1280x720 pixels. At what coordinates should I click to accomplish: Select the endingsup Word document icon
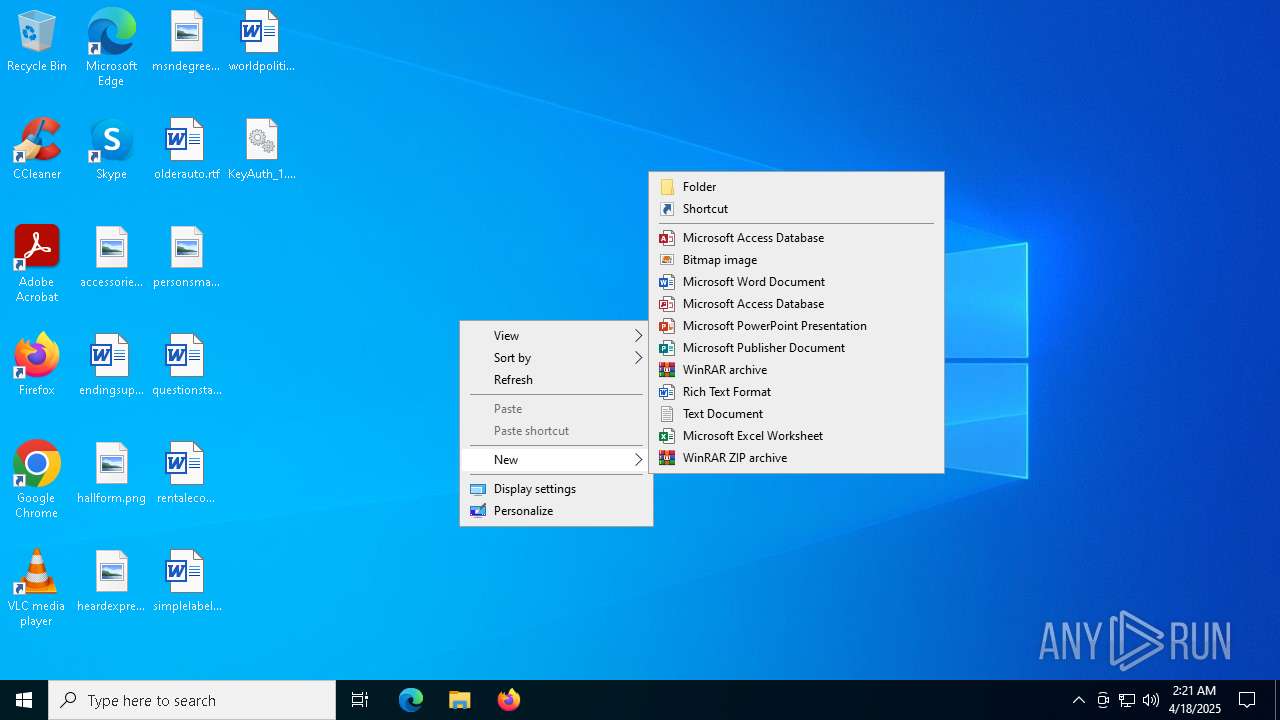(111, 366)
